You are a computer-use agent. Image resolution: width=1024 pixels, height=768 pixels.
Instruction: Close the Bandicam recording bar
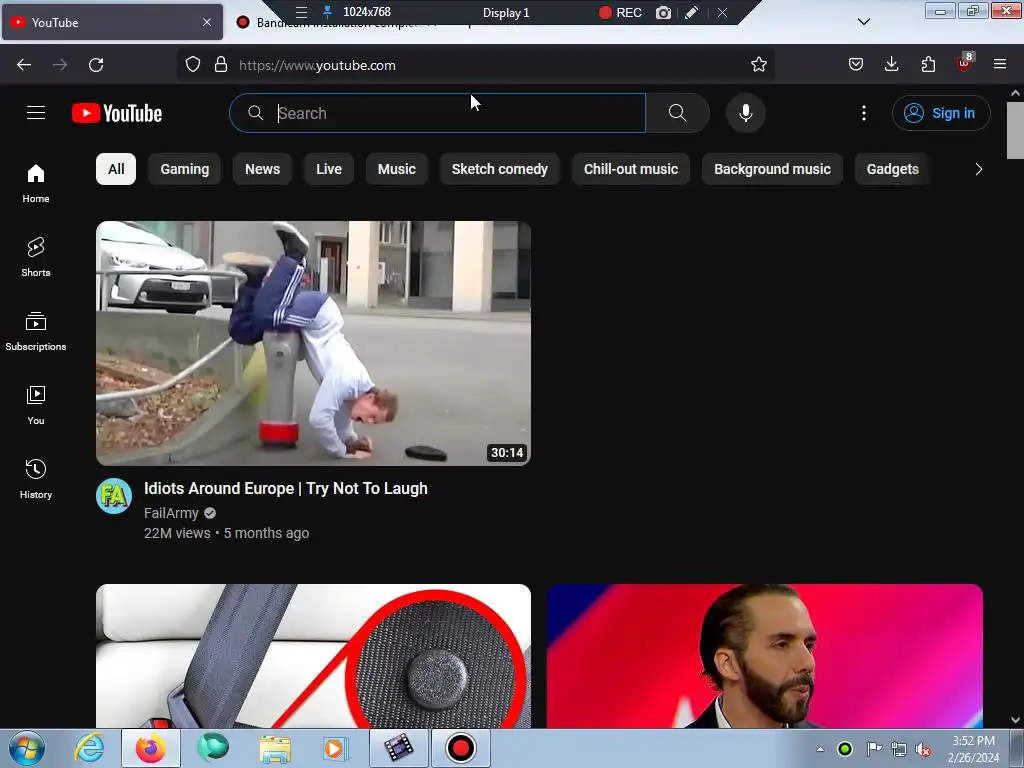click(x=722, y=12)
